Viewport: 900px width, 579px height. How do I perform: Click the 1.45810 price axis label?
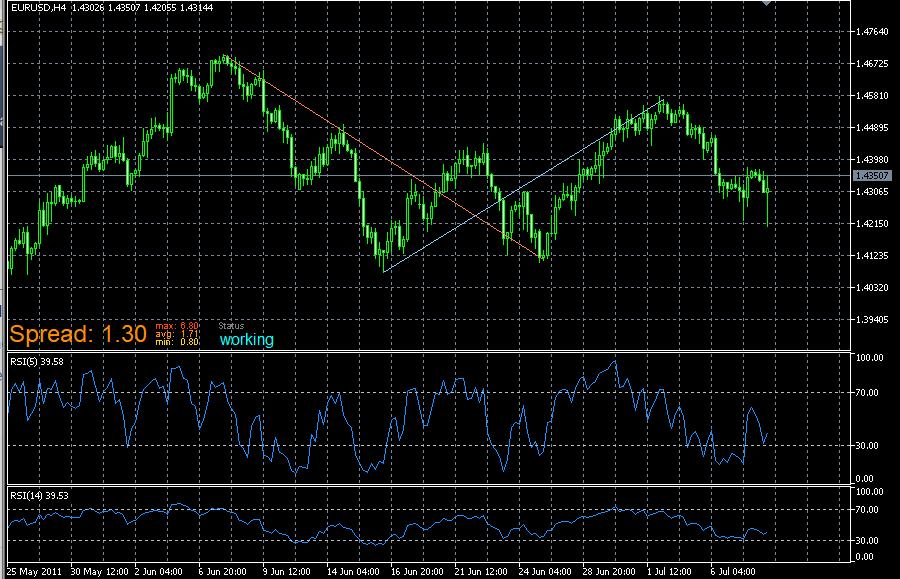click(872, 96)
